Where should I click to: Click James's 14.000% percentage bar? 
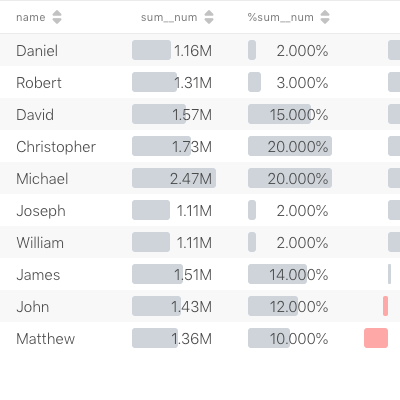click(x=277, y=274)
